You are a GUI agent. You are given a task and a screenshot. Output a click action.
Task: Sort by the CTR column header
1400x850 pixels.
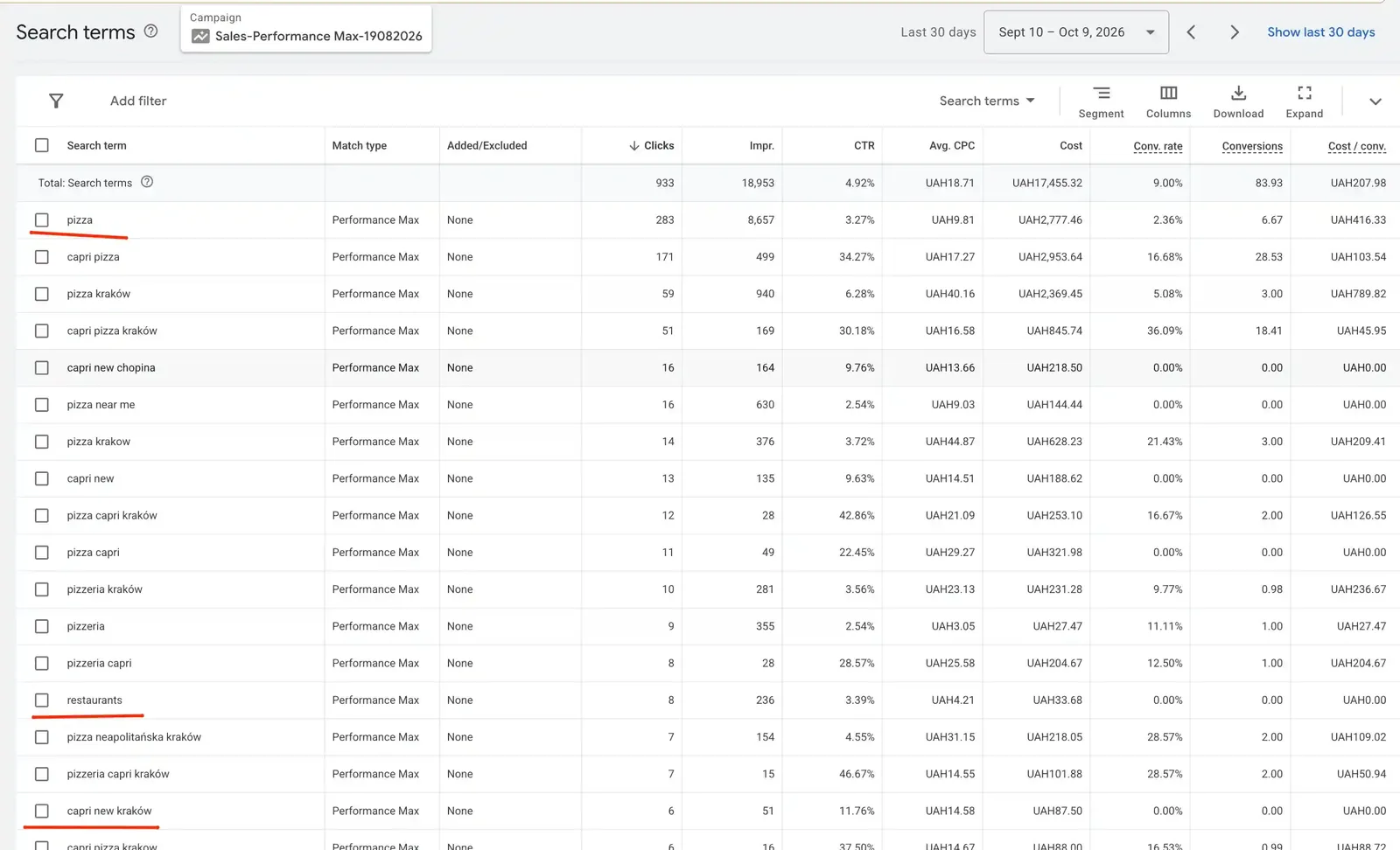tap(864, 145)
